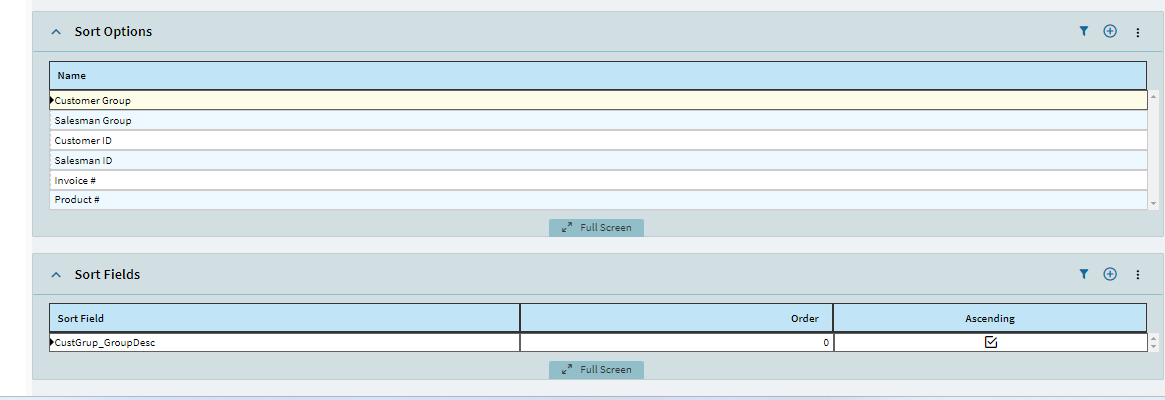This screenshot has height=400, width=1165.
Task: Sort by the Ascending column header
Action: (990, 318)
